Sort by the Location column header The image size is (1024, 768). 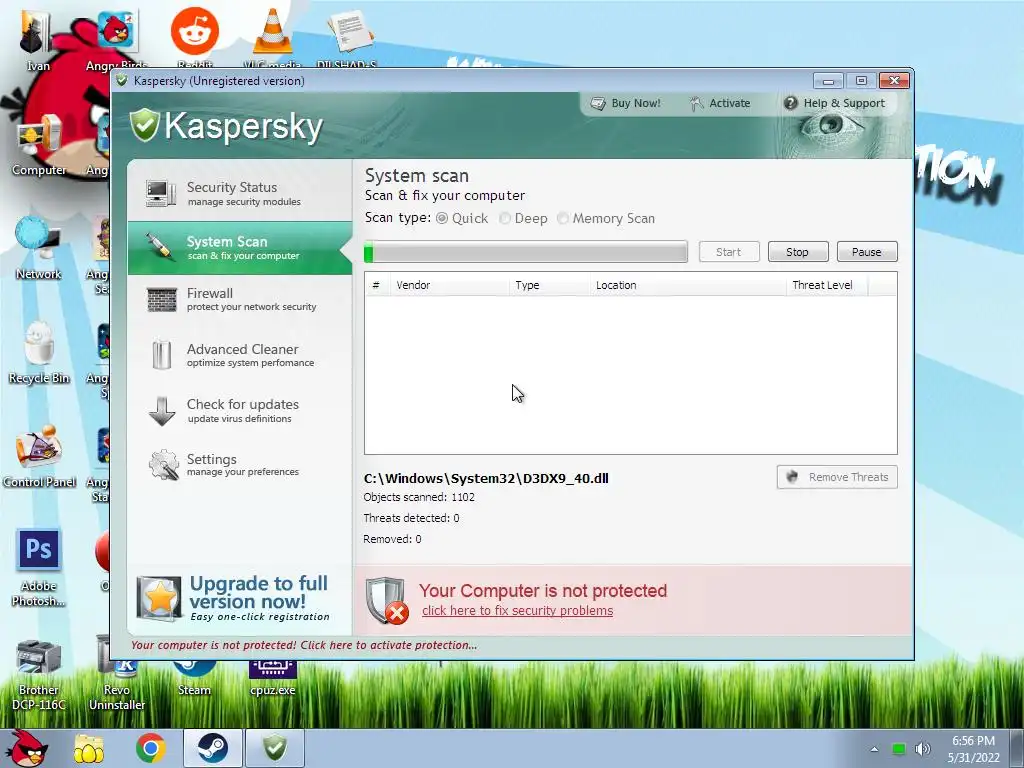click(x=688, y=285)
